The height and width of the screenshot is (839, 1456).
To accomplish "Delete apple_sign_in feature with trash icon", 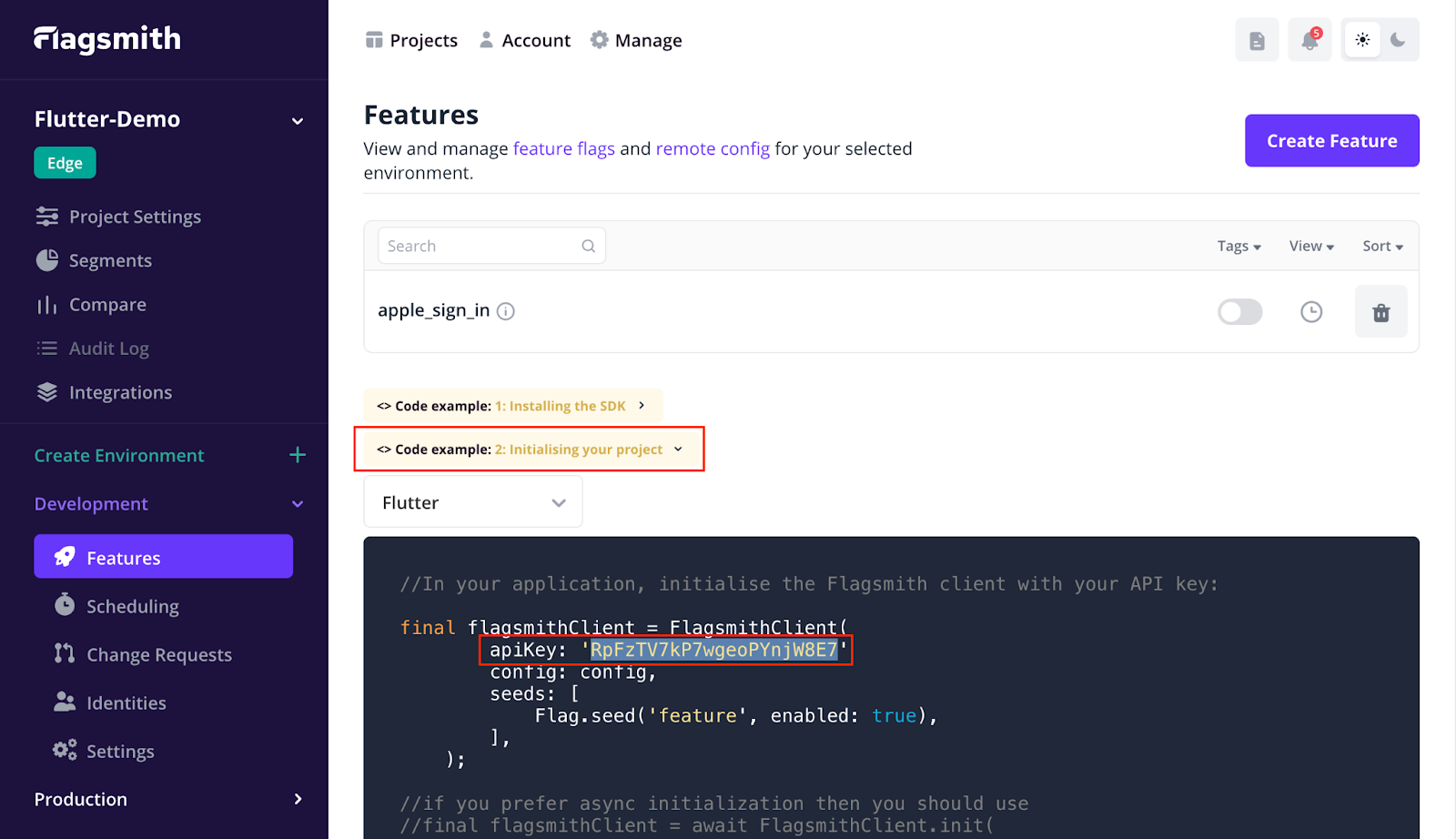I will coord(1381,312).
